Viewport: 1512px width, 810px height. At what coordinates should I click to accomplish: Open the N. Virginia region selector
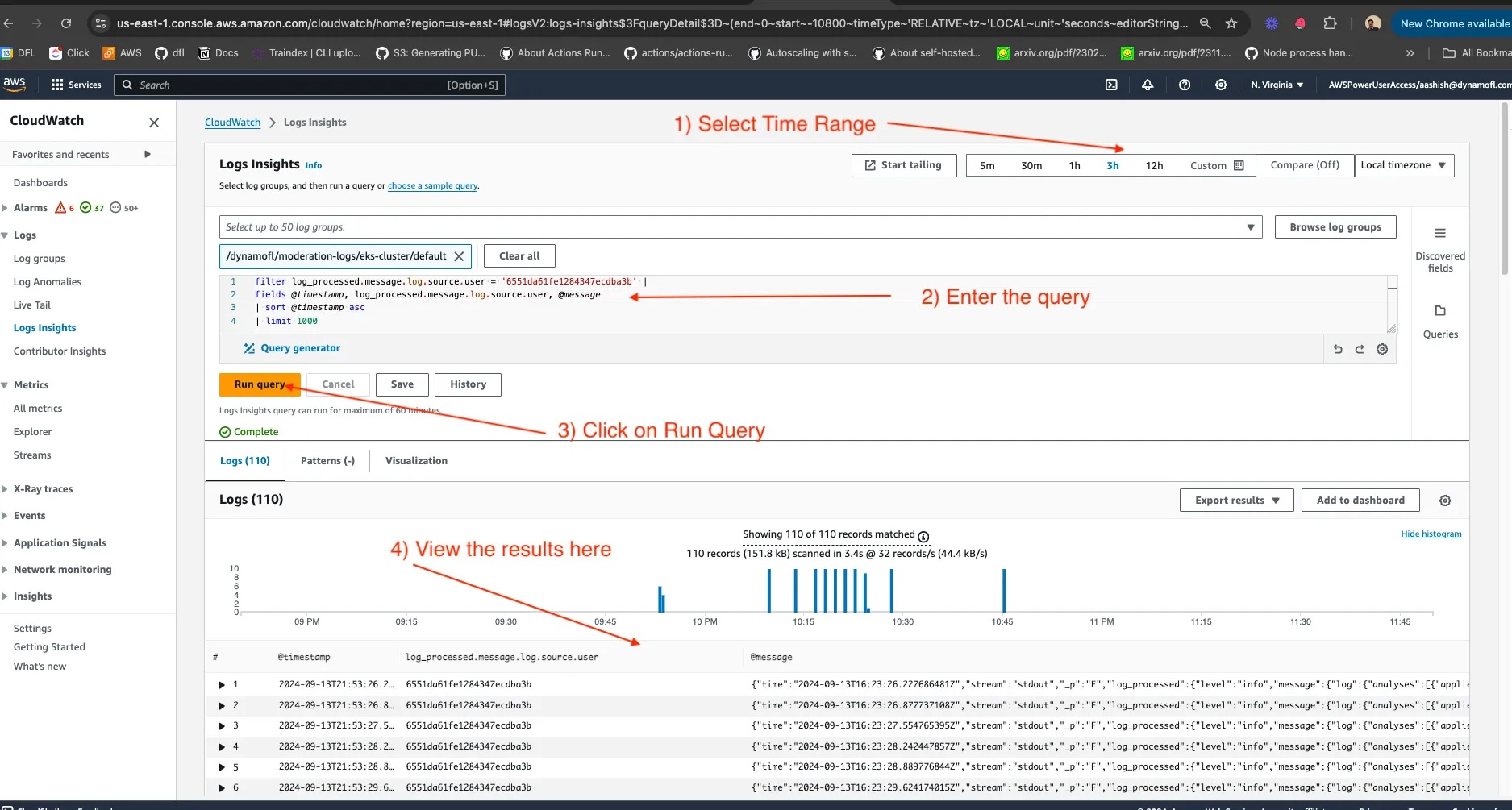tap(1277, 85)
